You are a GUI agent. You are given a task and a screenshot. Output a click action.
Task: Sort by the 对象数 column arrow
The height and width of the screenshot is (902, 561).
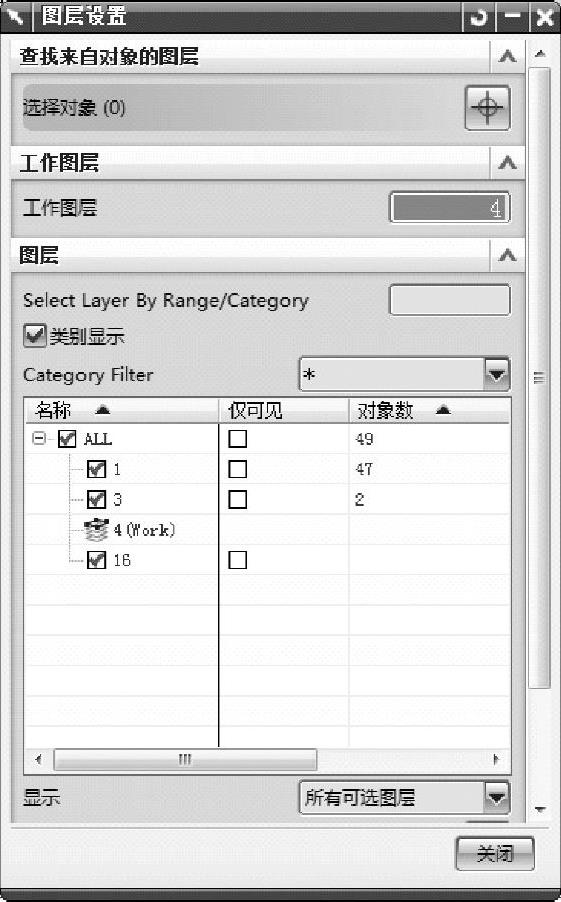(443, 410)
